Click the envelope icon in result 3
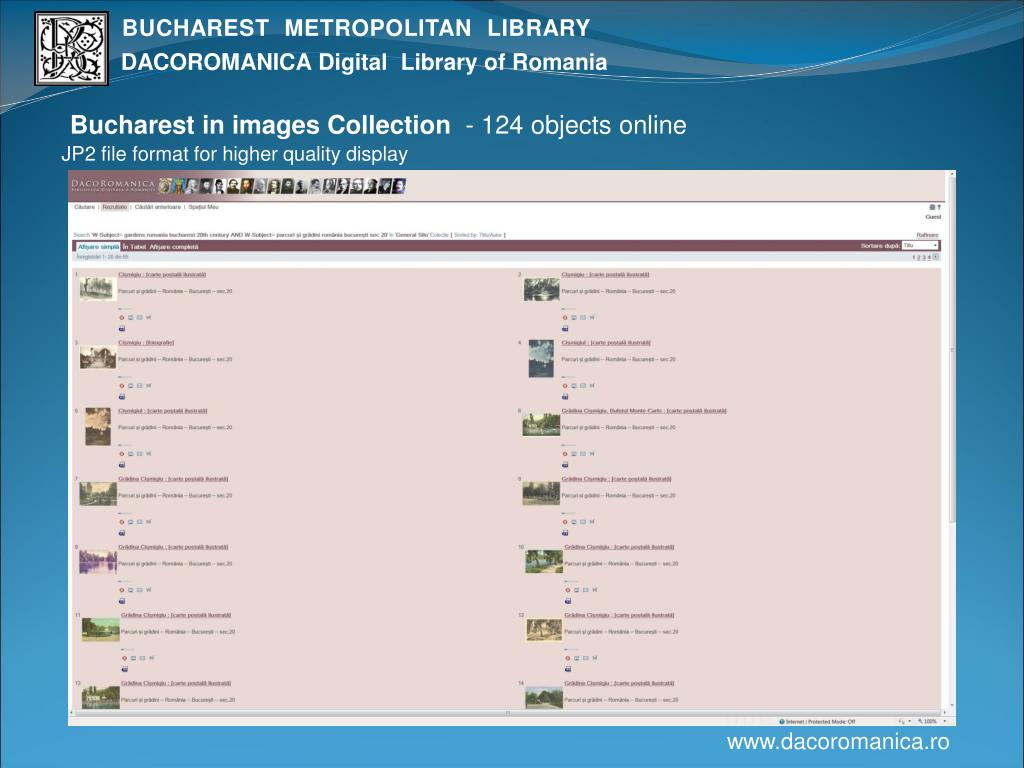 (x=140, y=385)
